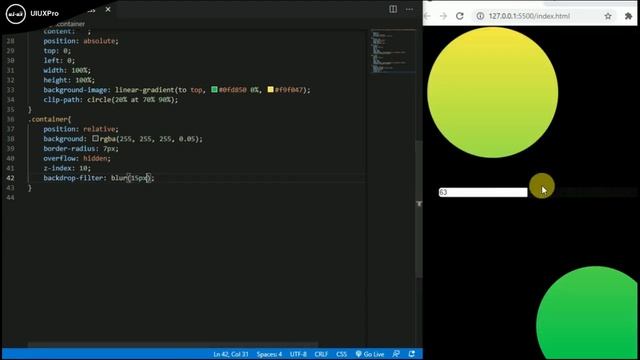Click the UTF-8 encoding status item
The image size is (640, 360).
298,354
